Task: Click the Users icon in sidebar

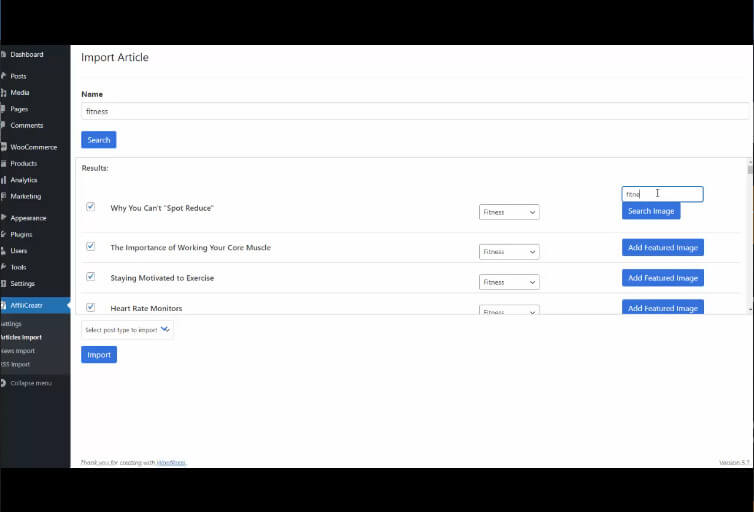Action: pyautogui.click(x=3, y=250)
